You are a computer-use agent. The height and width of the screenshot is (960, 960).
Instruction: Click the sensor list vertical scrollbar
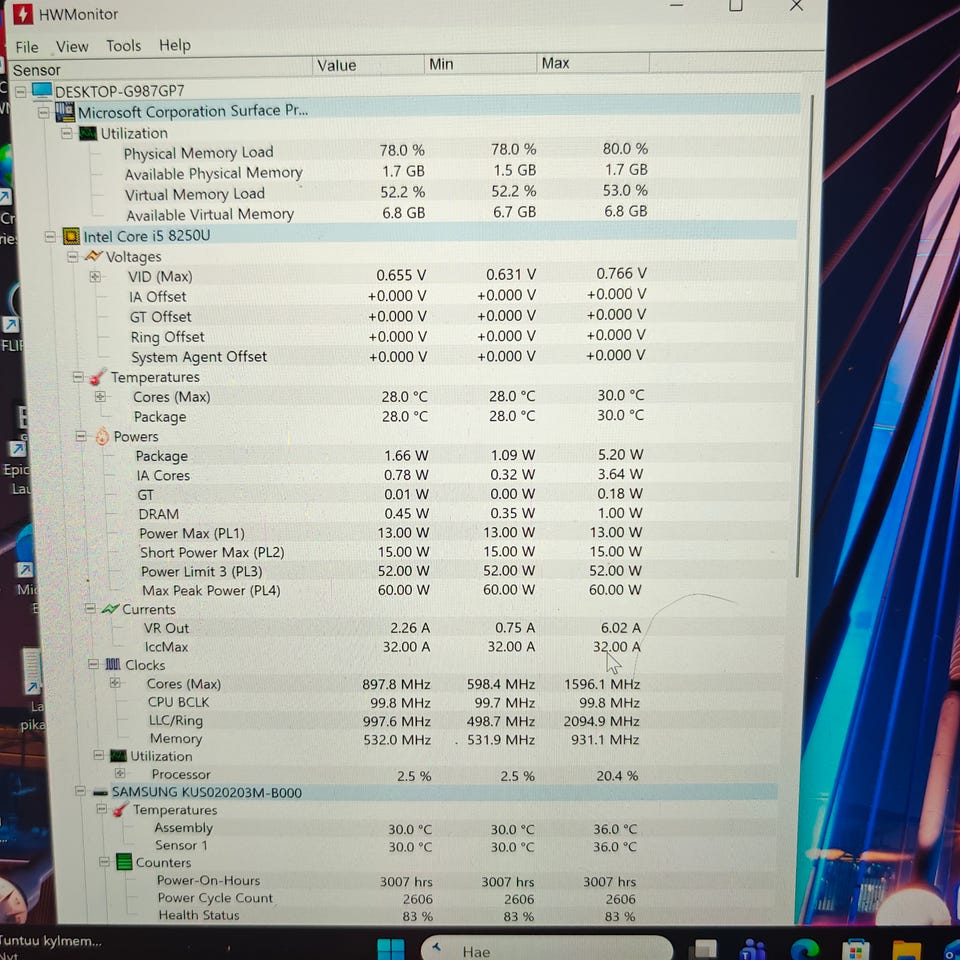click(804, 336)
